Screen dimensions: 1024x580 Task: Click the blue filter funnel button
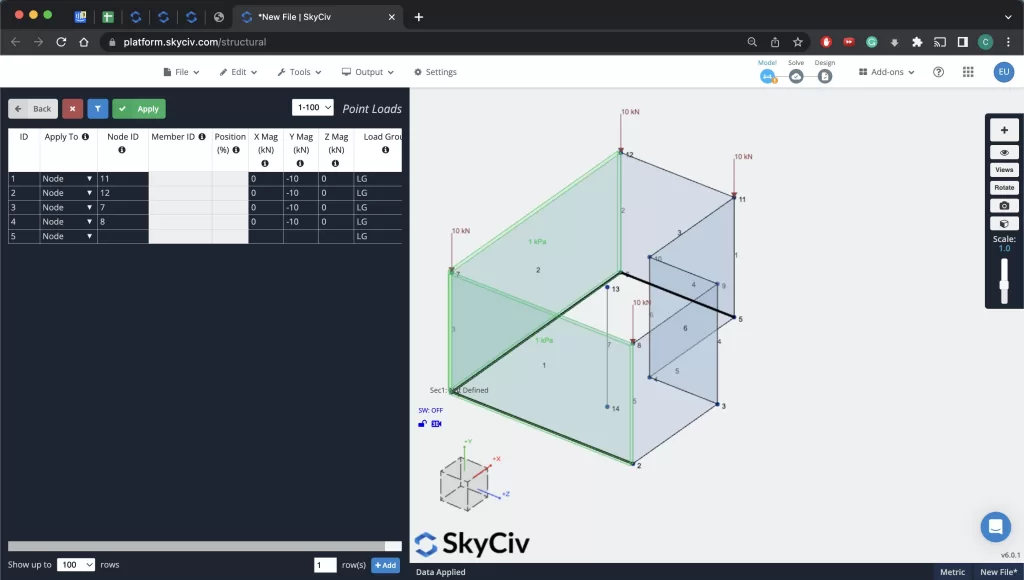97,108
